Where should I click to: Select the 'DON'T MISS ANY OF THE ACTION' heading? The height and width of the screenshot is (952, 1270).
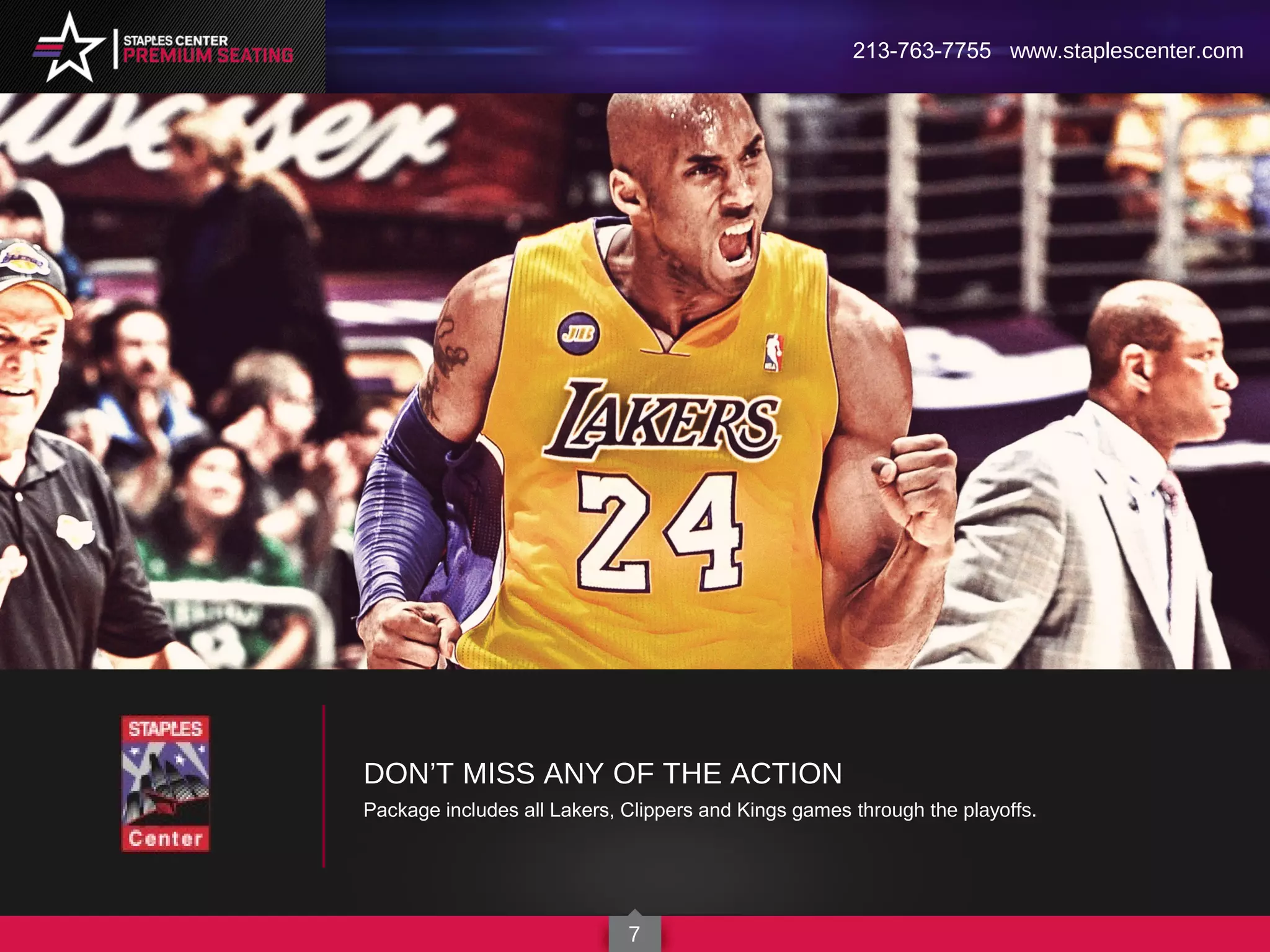coord(603,773)
